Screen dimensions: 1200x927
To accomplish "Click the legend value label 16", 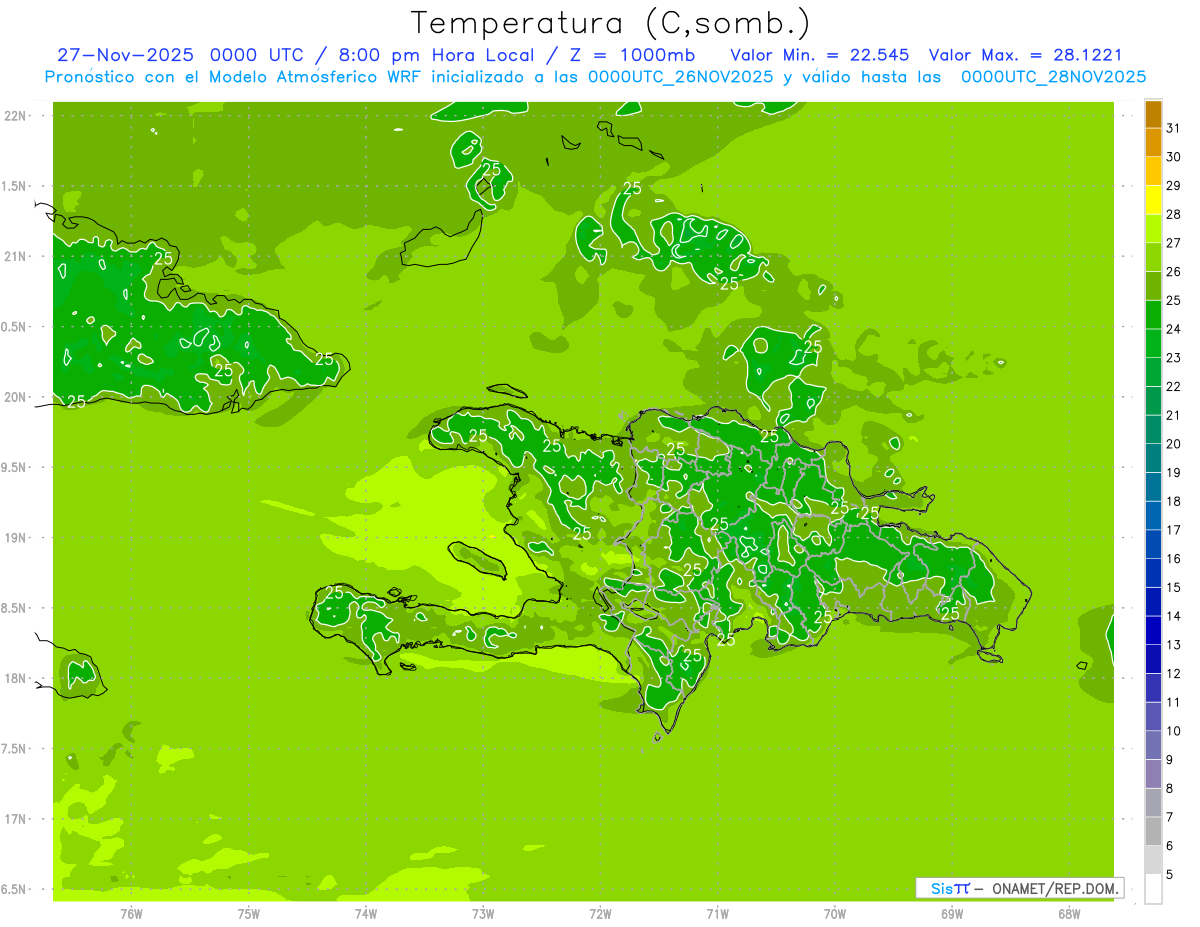I will (1174, 558).
